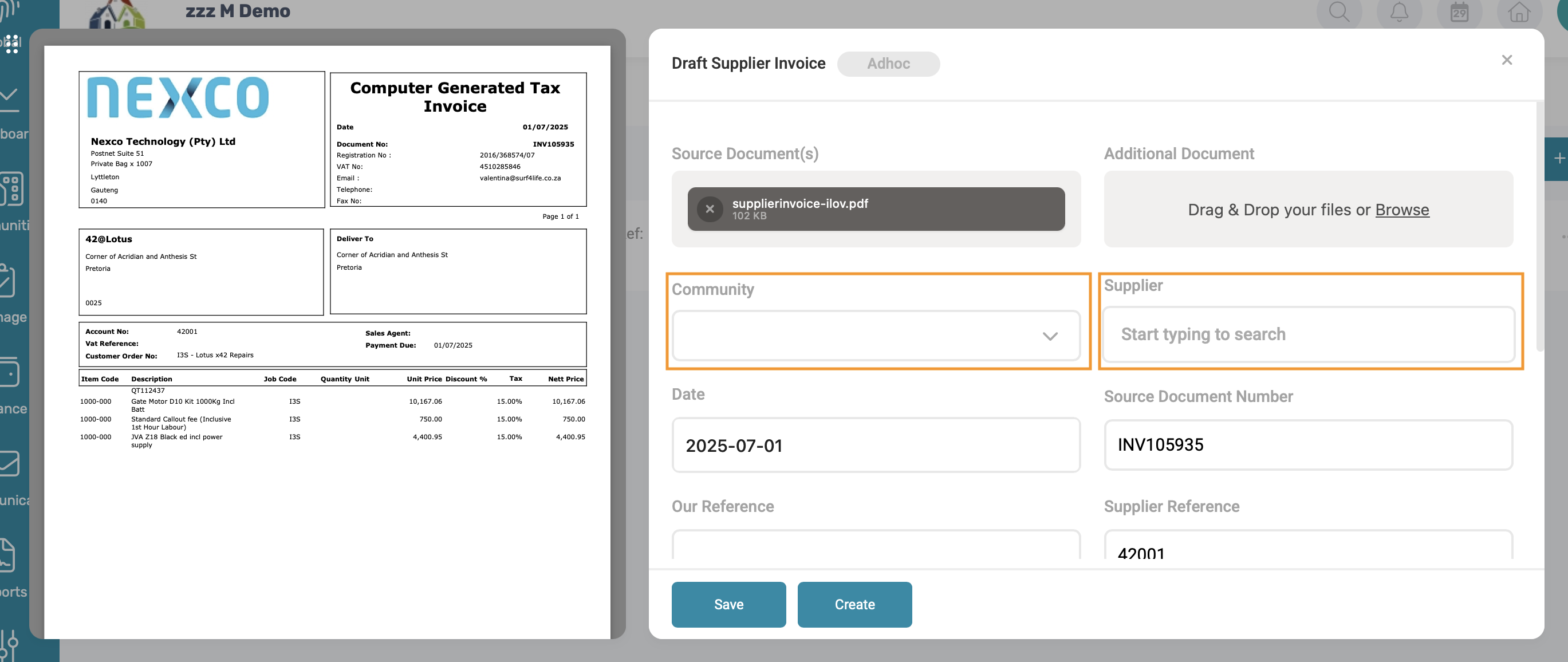Image resolution: width=1568 pixels, height=662 pixels.
Task: Click the Supplier search field
Action: point(1307,334)
